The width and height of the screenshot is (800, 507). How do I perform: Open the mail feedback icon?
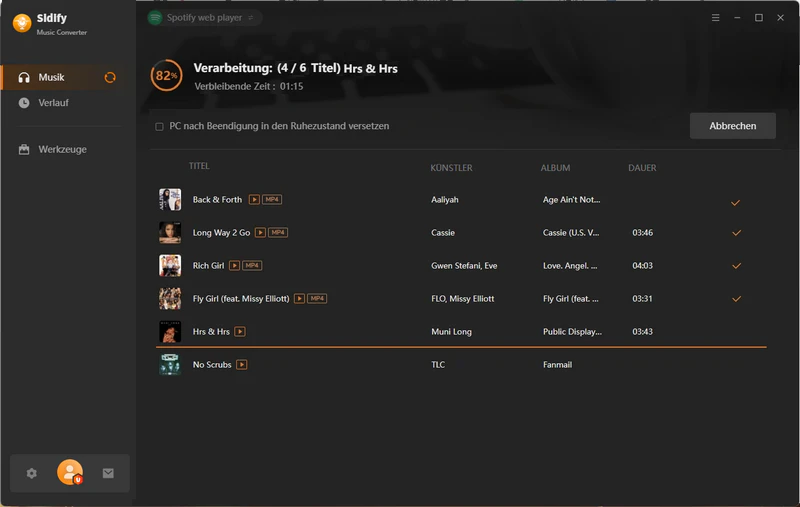[x=108, y=473]
